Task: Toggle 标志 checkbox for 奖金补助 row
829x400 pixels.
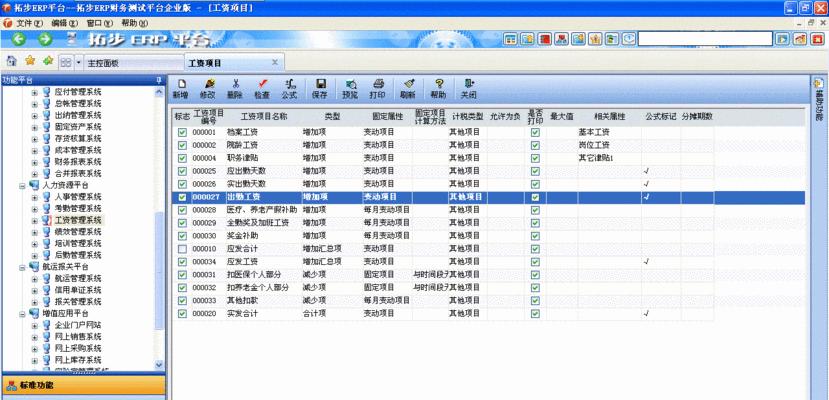Action: pos(182,236)
